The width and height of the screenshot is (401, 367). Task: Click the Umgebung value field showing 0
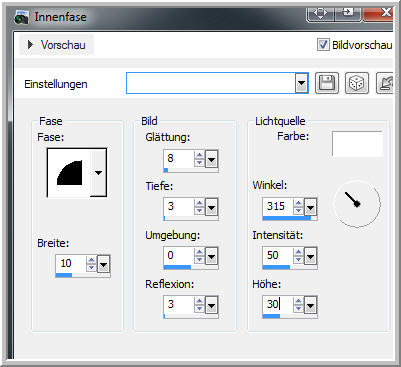[x=179, y=256]
